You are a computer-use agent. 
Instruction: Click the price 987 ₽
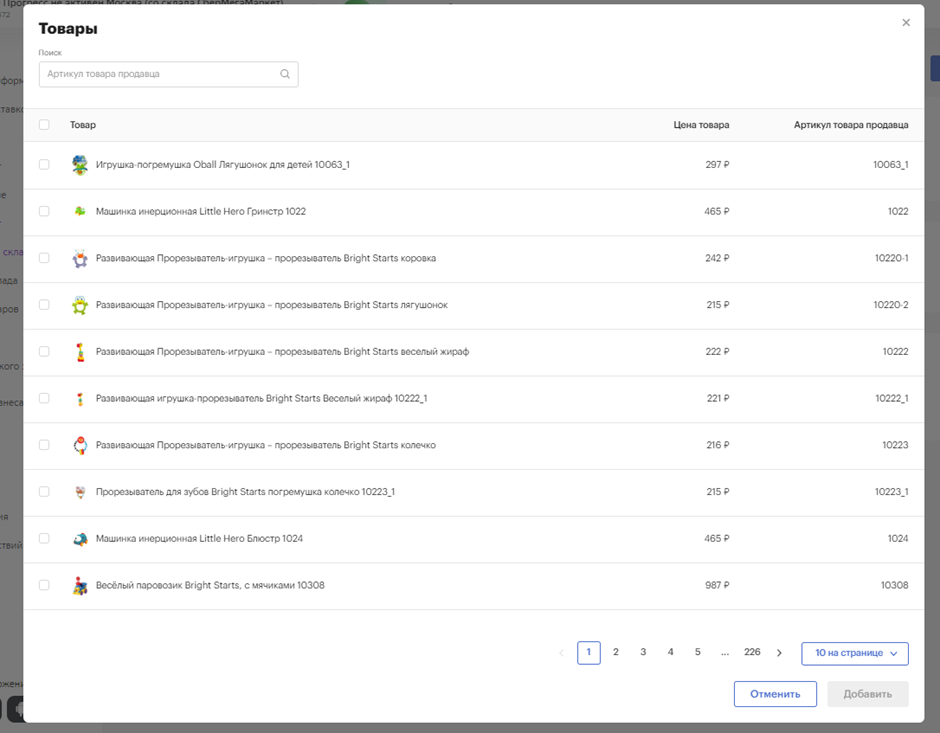tap(717, 585)
